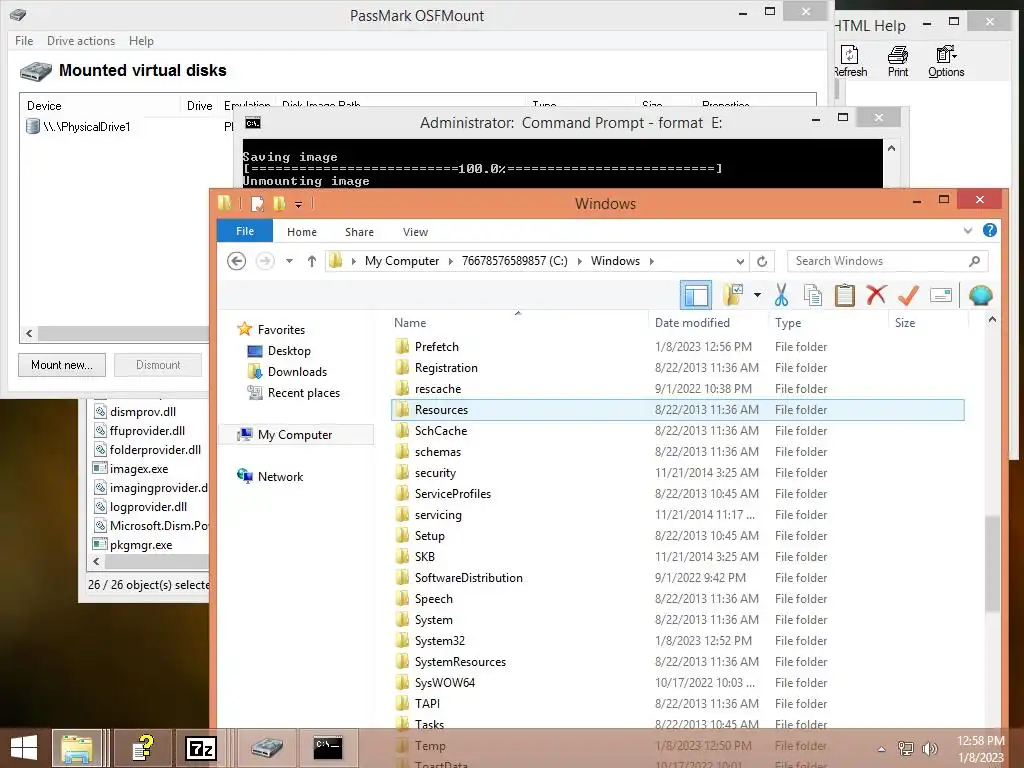Screen dimensions: 1024x768
Task: Click the Cut scissors icon
Action: coord(781,295)
